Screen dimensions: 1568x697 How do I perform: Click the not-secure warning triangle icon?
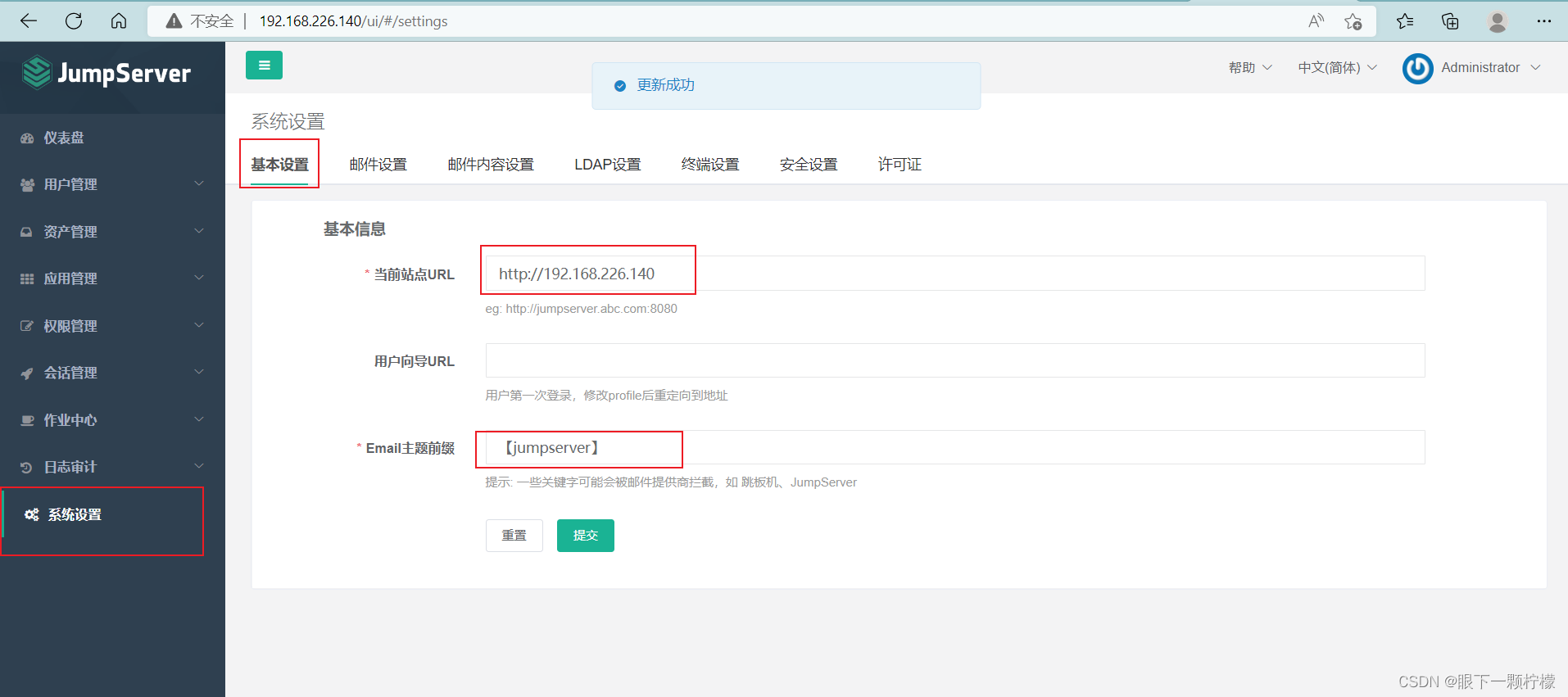[174, 21]
